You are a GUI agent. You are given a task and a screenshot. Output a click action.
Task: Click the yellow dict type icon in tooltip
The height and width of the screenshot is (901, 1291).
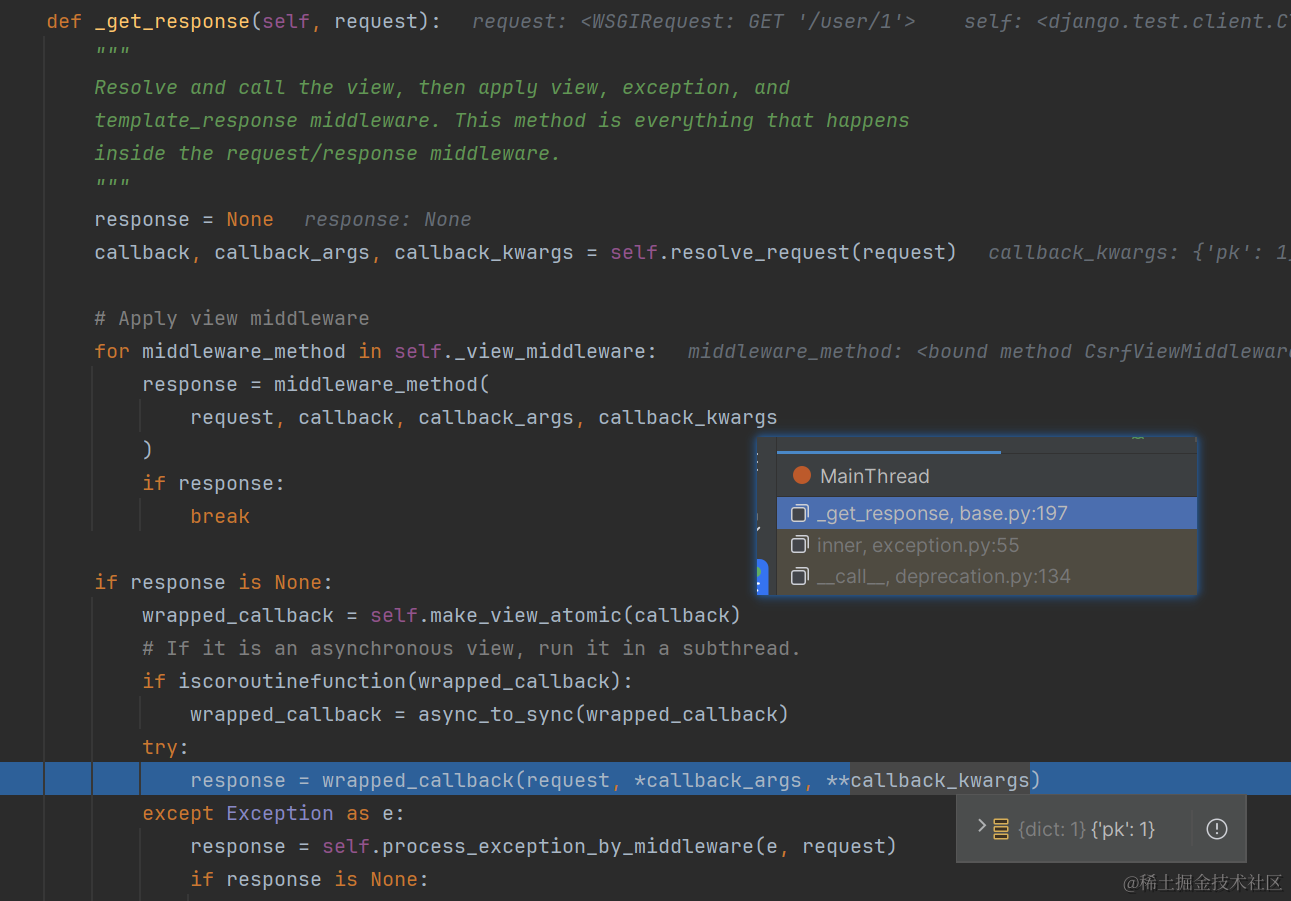pyautogui.click(x=1001, y=828)
